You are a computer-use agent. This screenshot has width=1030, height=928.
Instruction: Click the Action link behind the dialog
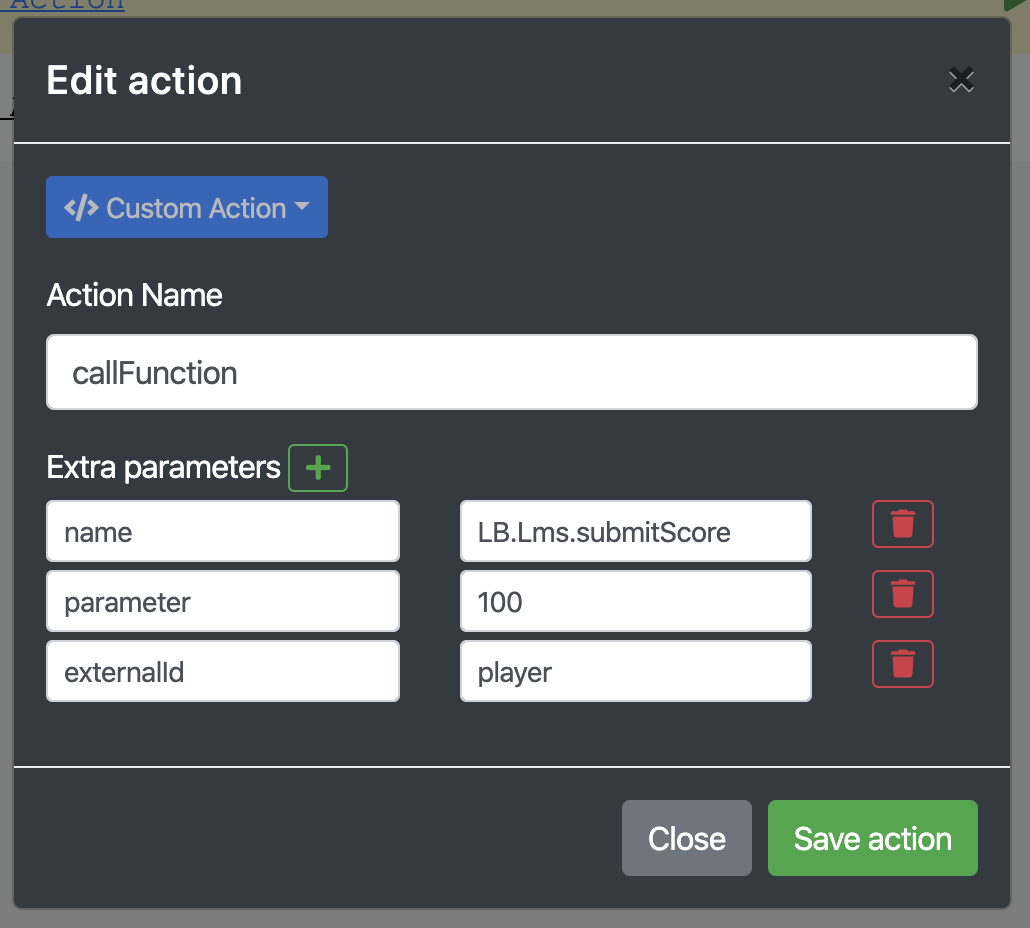68,5
